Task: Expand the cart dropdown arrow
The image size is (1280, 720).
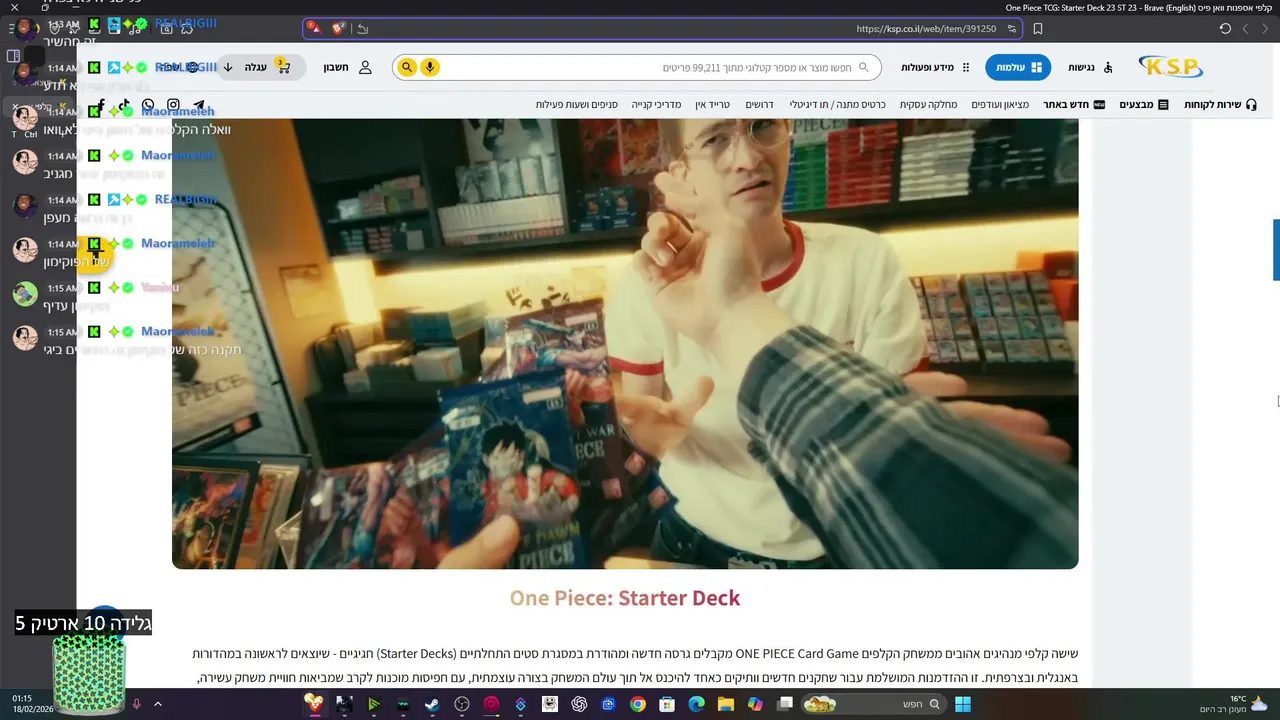Action: (228, 67)
